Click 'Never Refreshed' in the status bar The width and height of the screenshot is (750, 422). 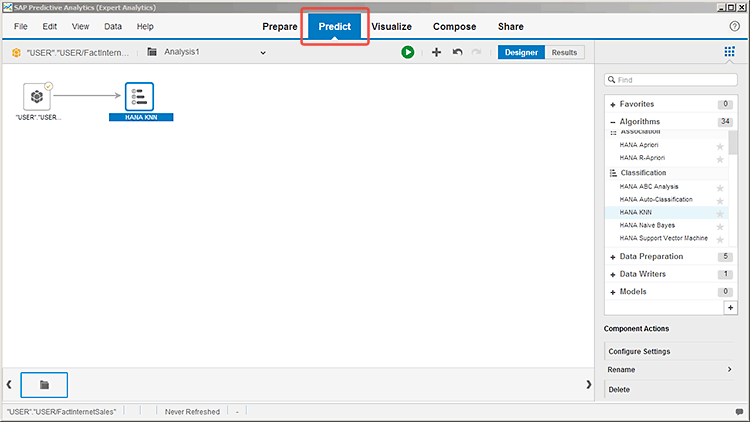point(192,411)
